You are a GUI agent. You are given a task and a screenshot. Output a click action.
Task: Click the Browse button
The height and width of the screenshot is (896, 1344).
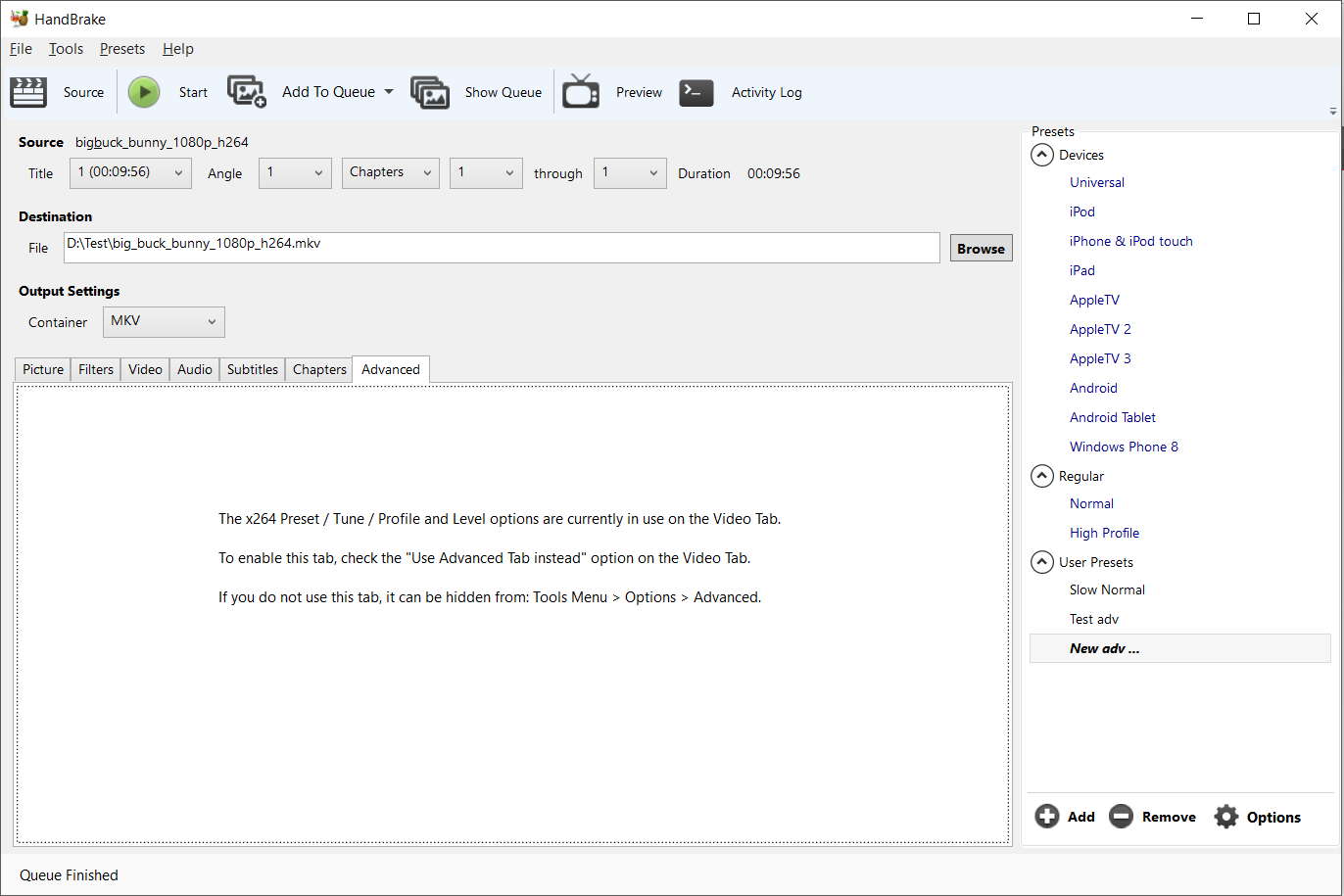tap(981, 249)
